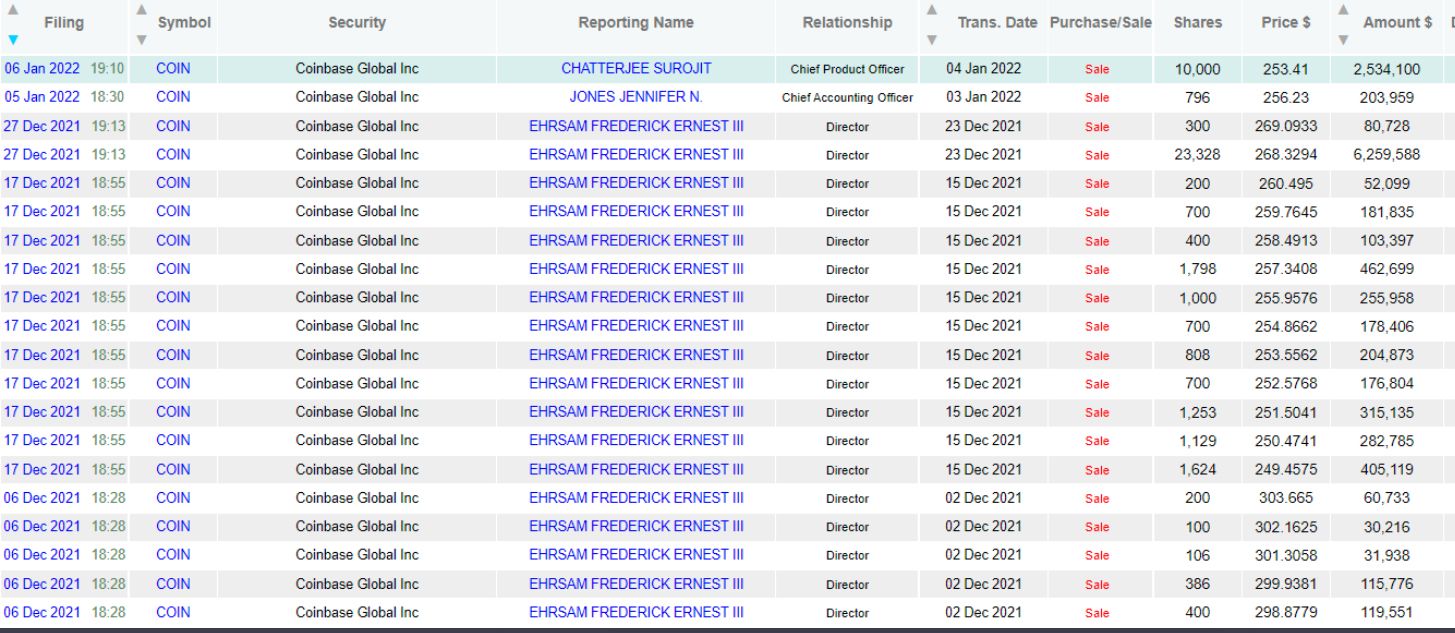Open EHRSAM link in the 6,259,588 amount row

[636, 154]
